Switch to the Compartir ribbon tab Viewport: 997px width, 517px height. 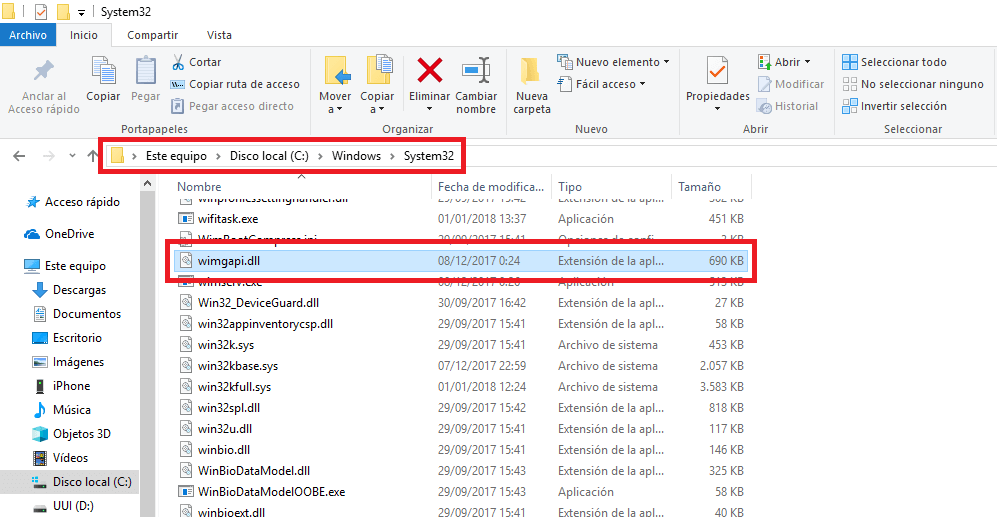(153, 35)
